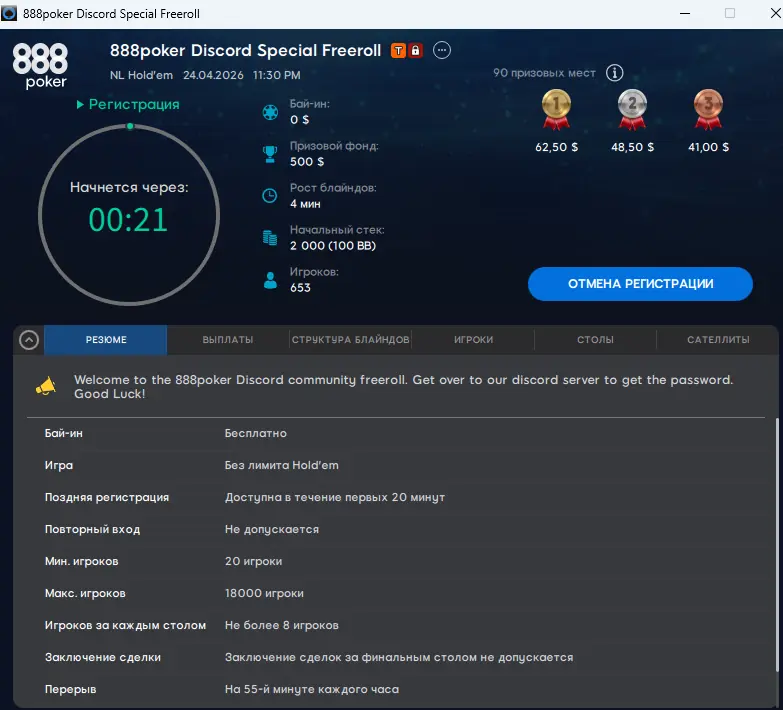Image resolution: width=783 pixels, height=710 pixels.
Task: Open prize places info icon
Action: pos(615,73)
